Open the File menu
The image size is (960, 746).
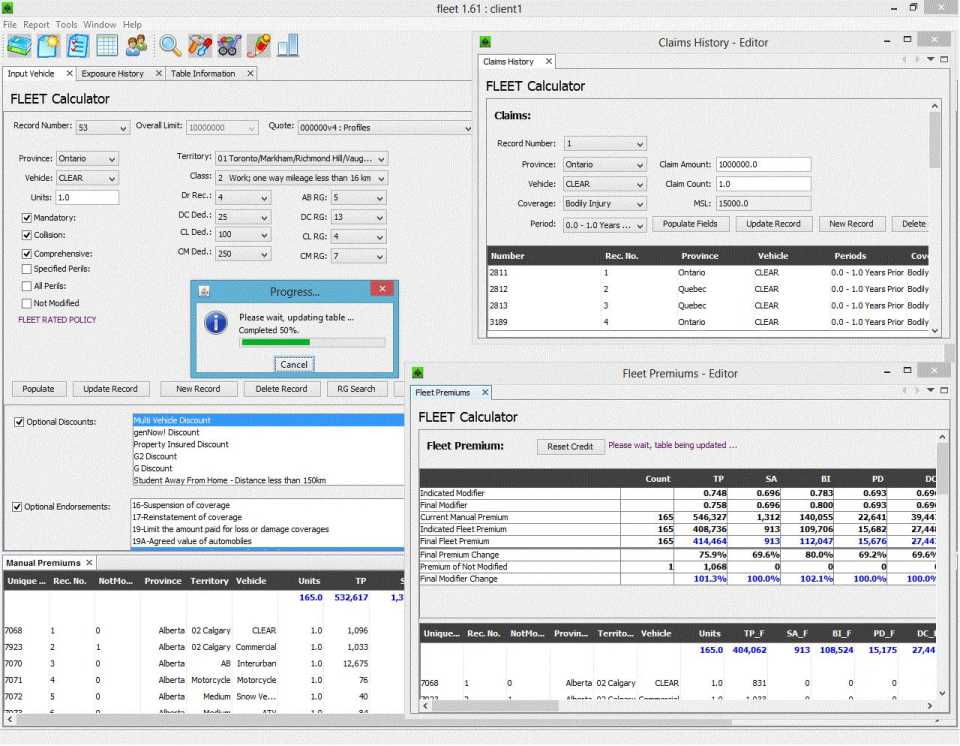coord(10,24)
